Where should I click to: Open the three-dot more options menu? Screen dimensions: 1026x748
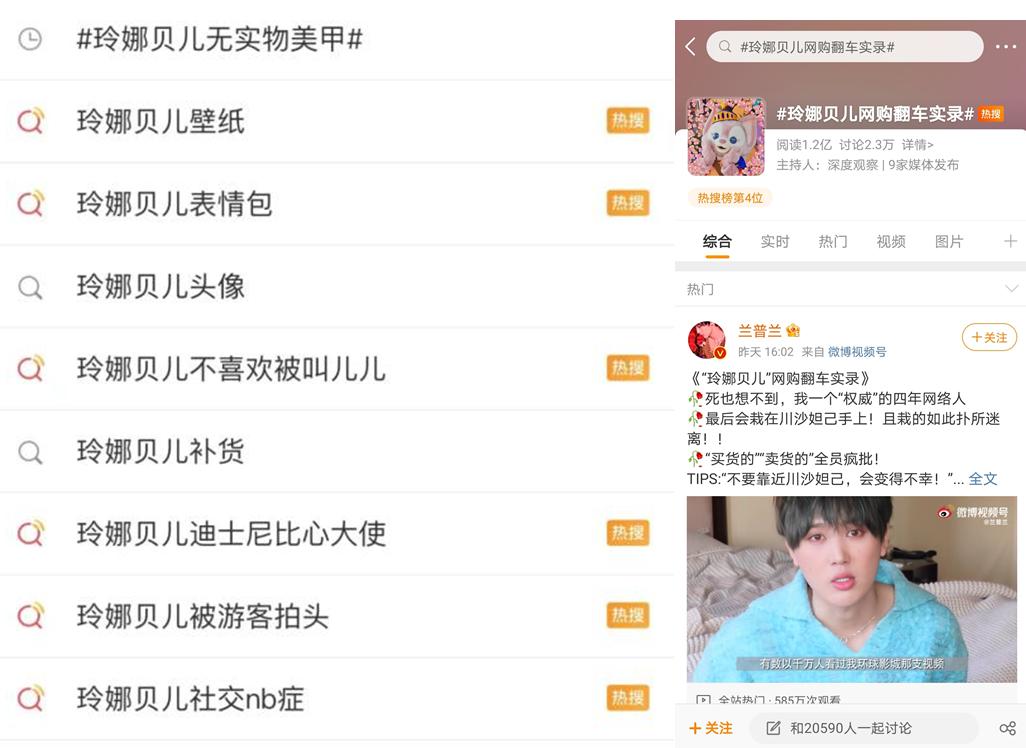tap(1006, 46)
